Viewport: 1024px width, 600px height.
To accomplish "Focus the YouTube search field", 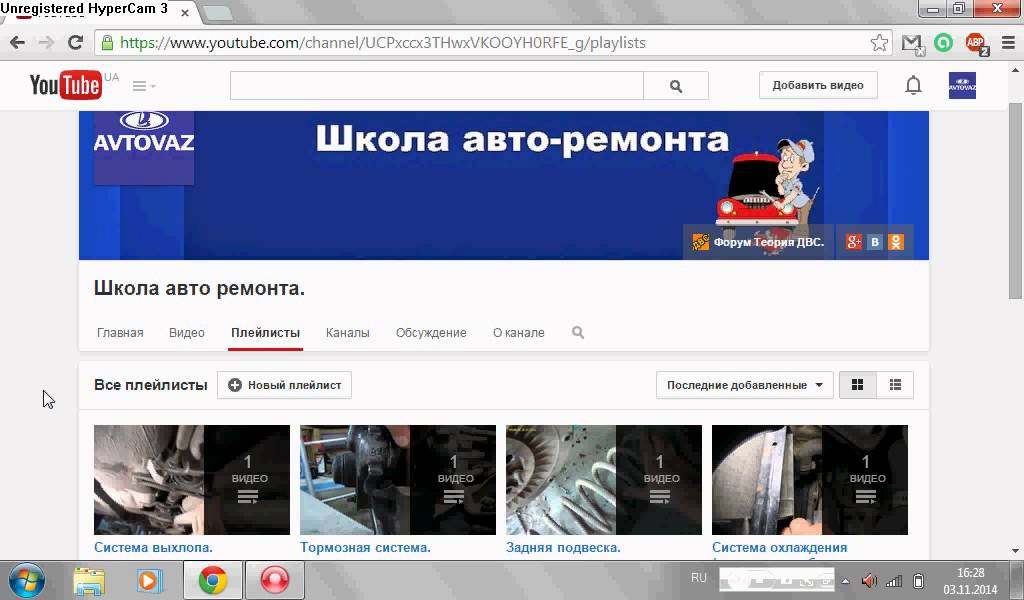I will [437, 86].
